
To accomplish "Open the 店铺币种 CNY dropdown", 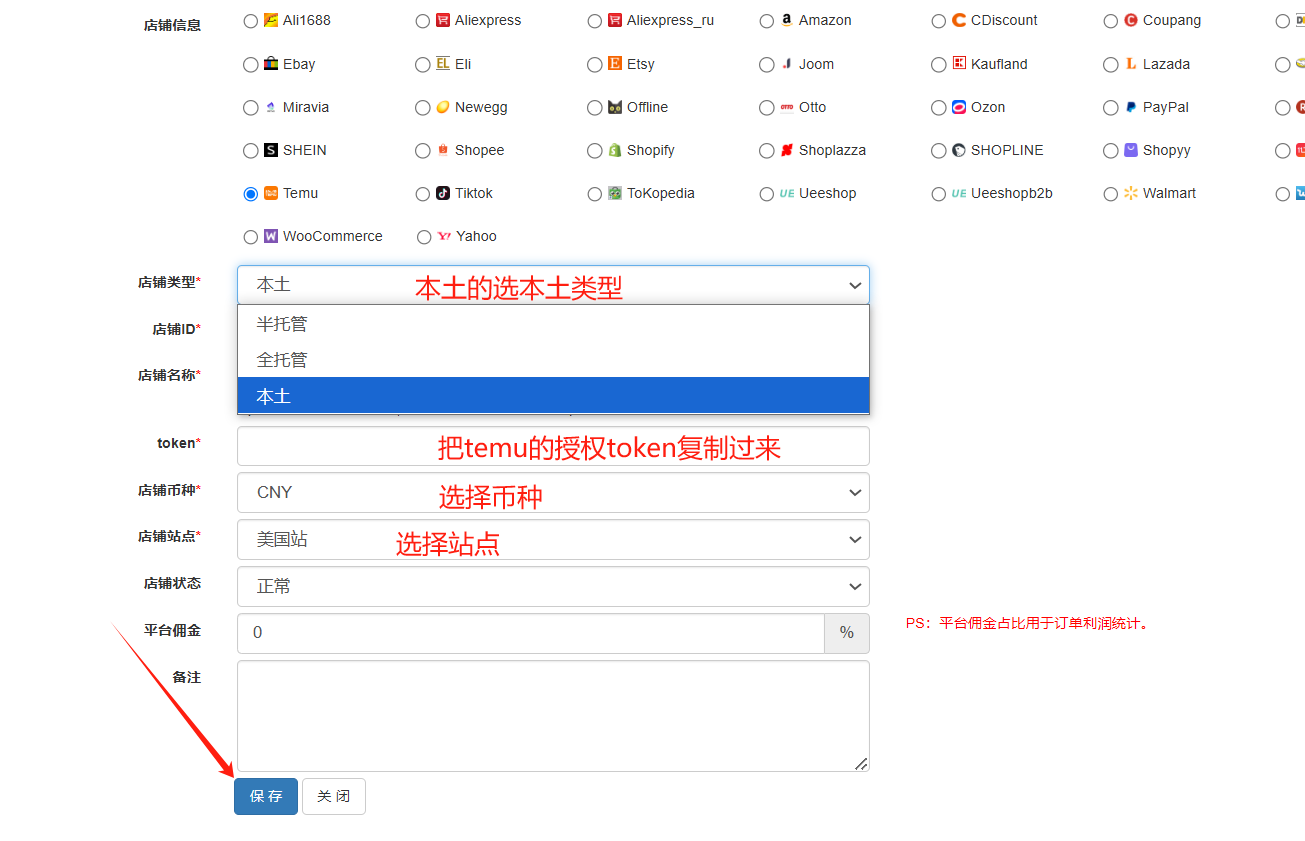I will coord(553,492).
